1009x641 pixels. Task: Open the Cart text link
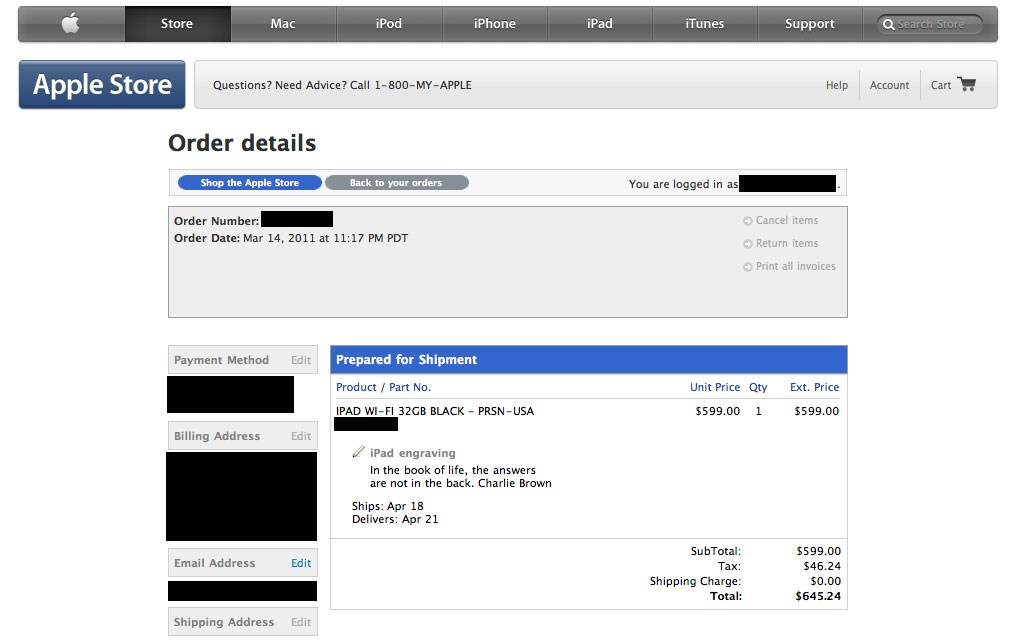coord(941,85)
